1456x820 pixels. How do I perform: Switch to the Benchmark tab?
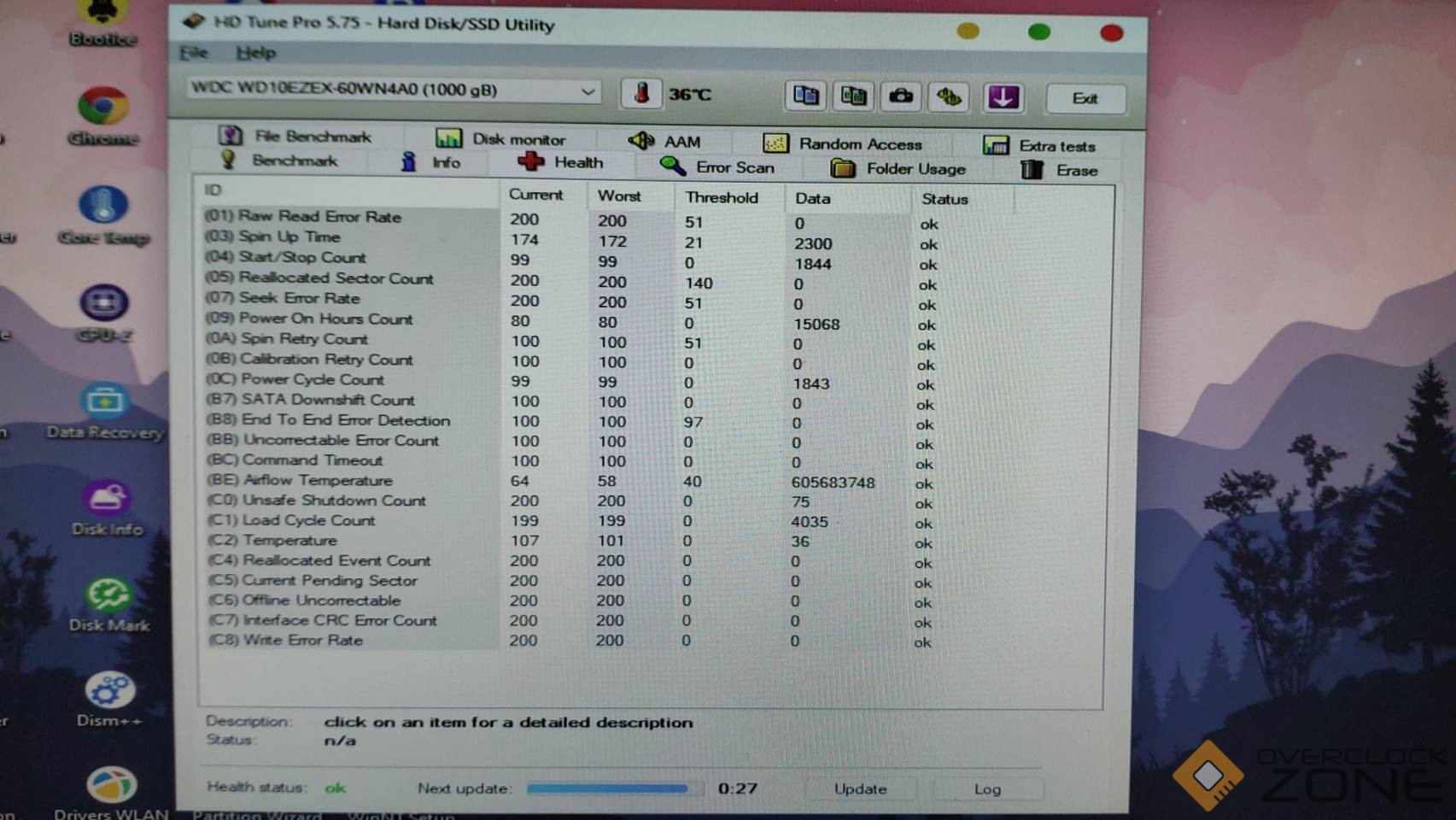(x=278, y=161)
